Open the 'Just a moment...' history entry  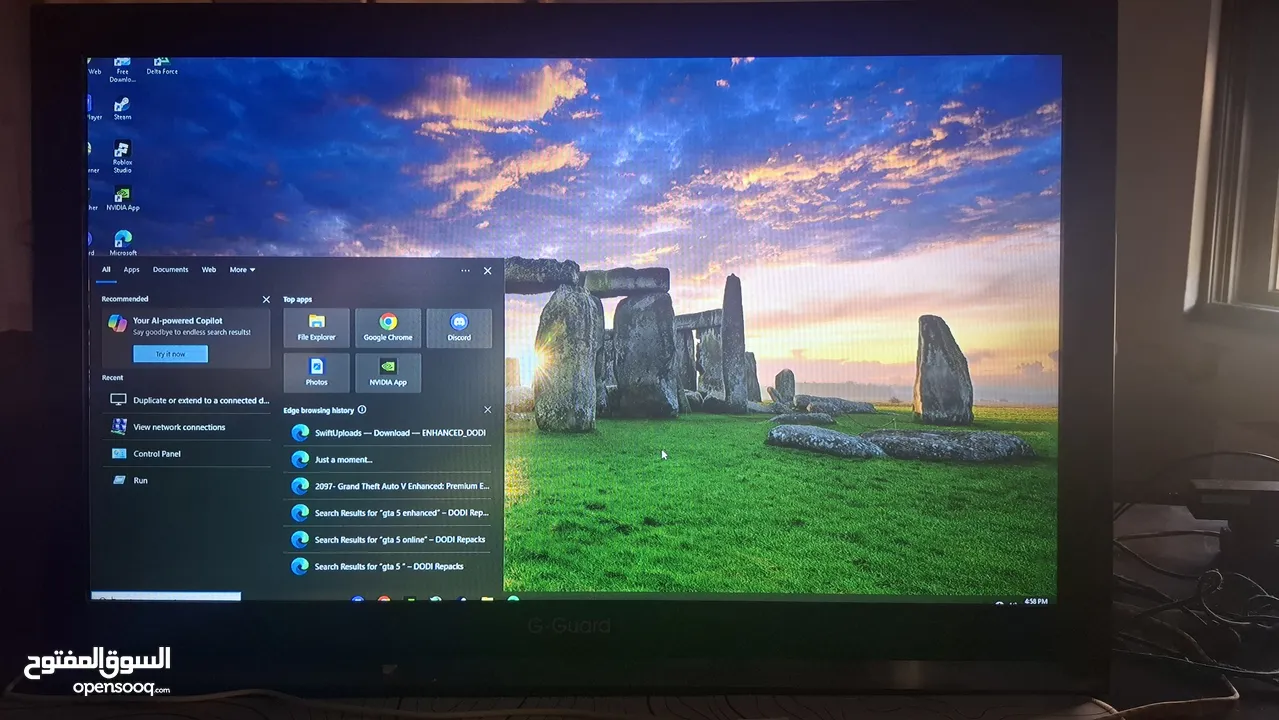tap(388, 460)
